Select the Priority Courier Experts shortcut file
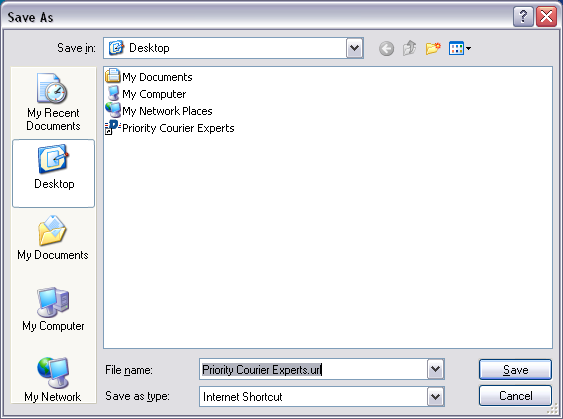Screen dimensions: 563x419 tap(169, 128)
